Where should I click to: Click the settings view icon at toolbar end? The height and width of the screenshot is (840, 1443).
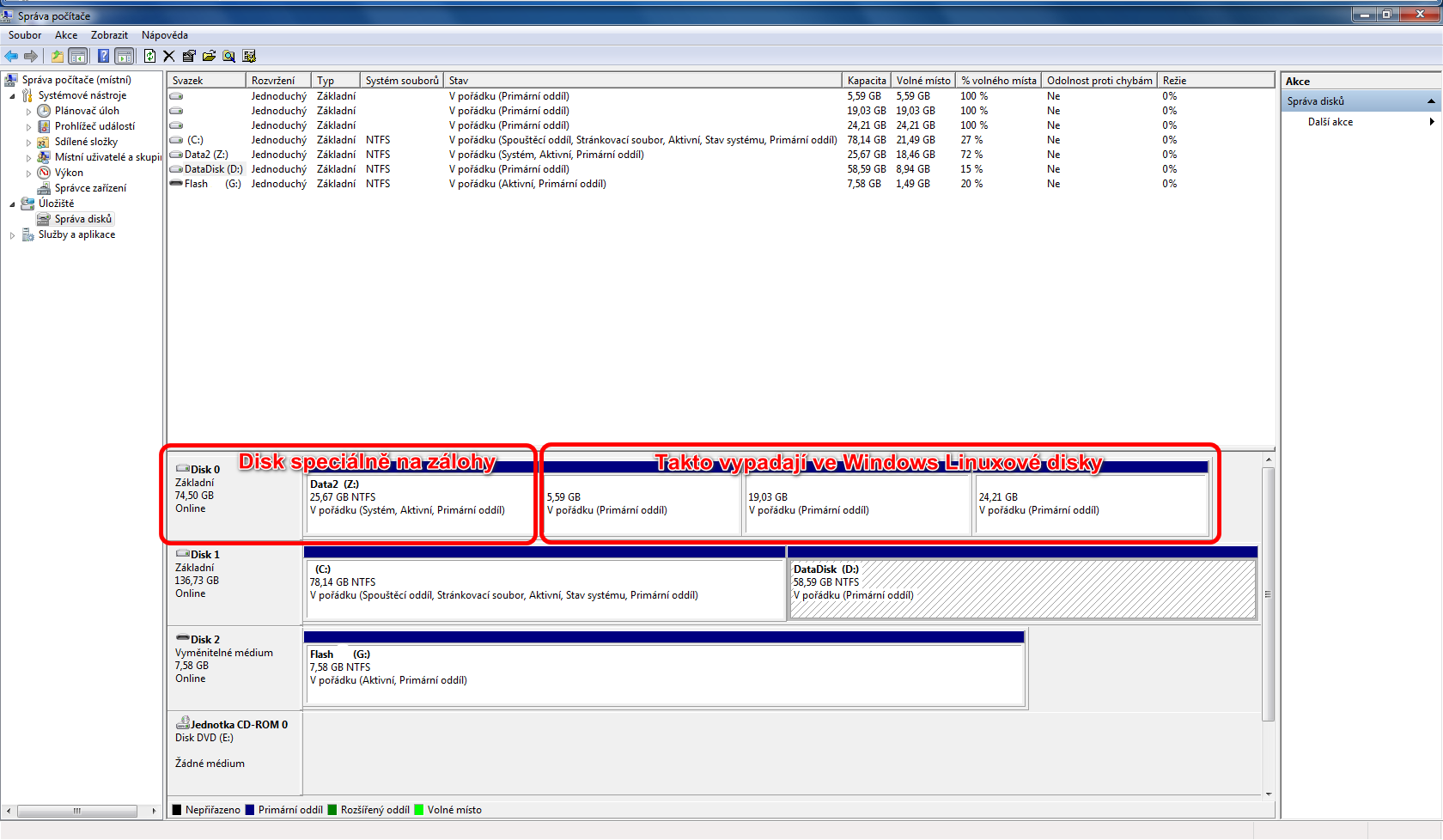(249, 56)
